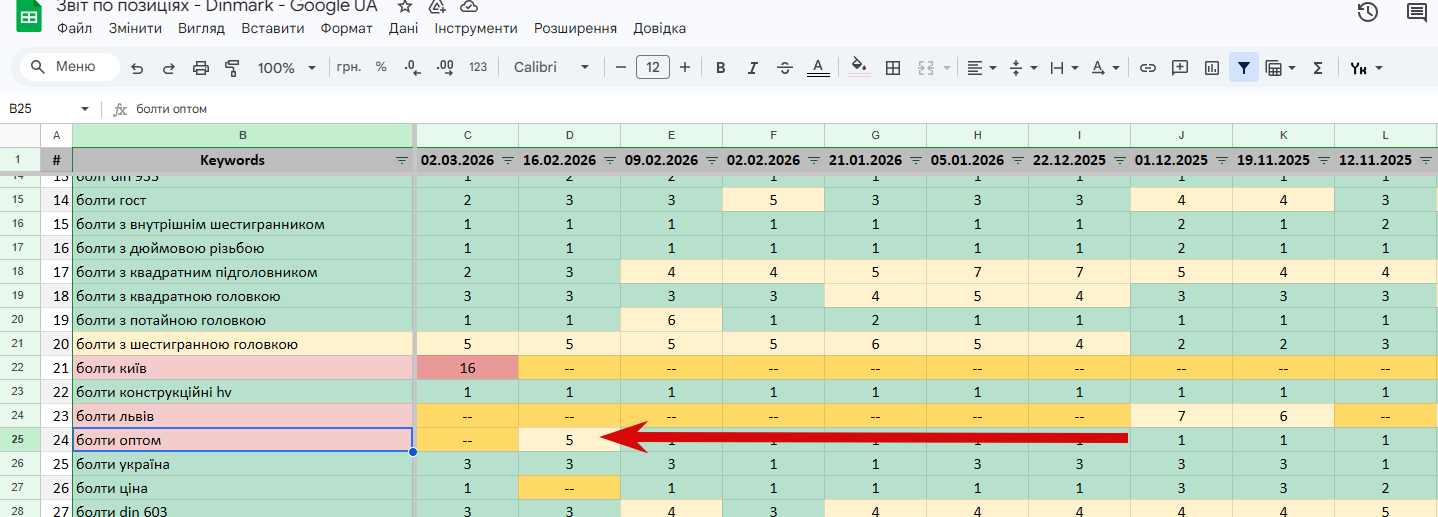This screenshot has height=517, width=1438.
Task: Open the Дані menu
Action: tap(404, 28)
